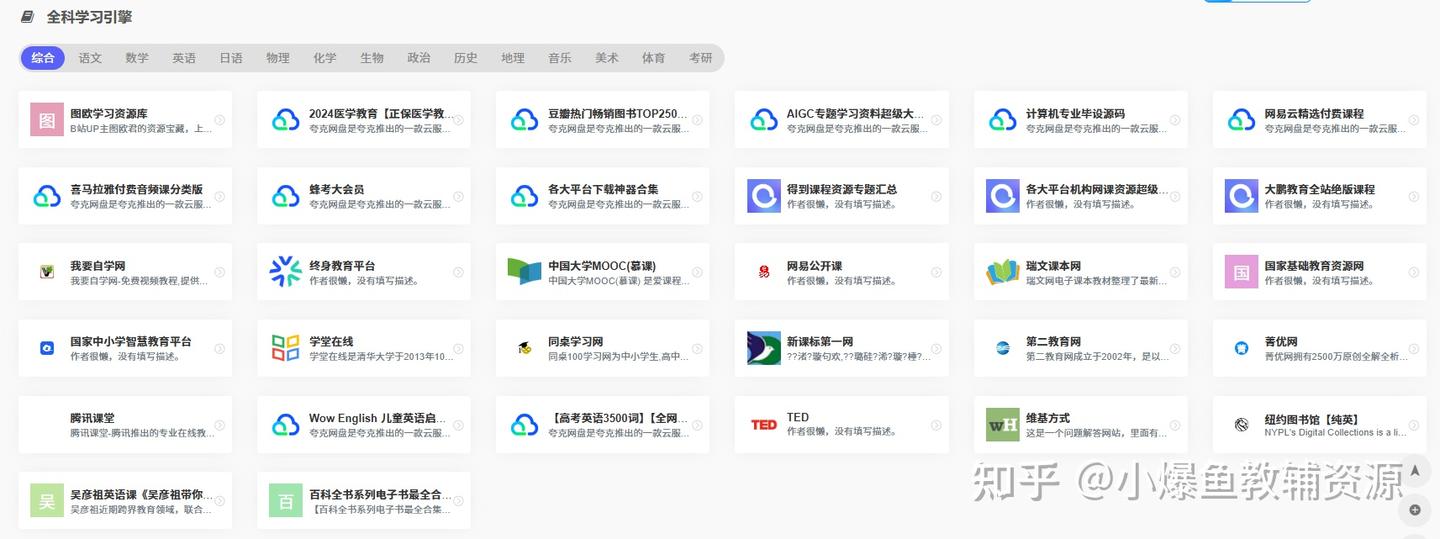1440x539 pixels.
Task: Click the arrow button on 学堂在线 card
Action: point(458,348)
